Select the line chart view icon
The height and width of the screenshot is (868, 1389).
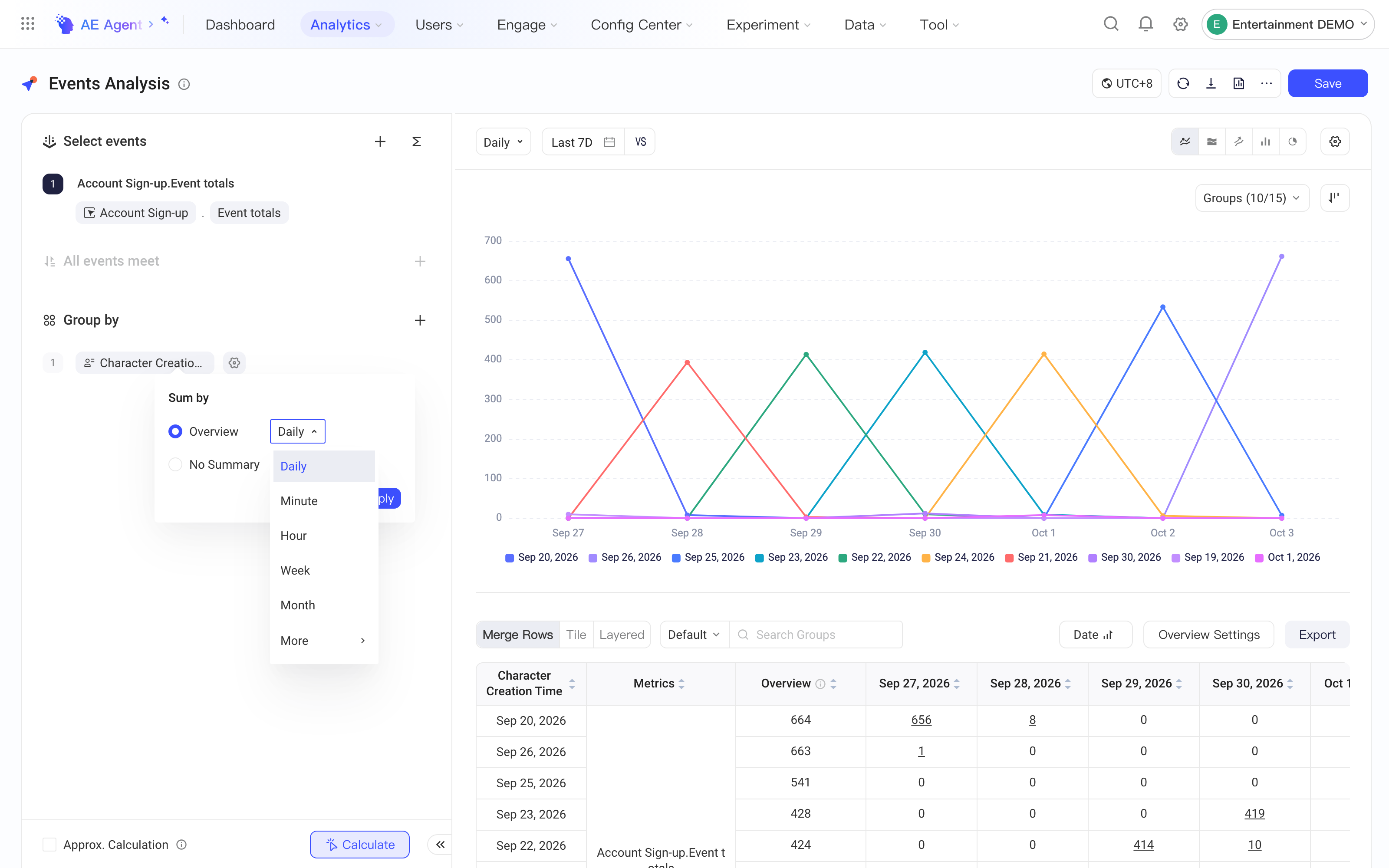[1185, 142]
